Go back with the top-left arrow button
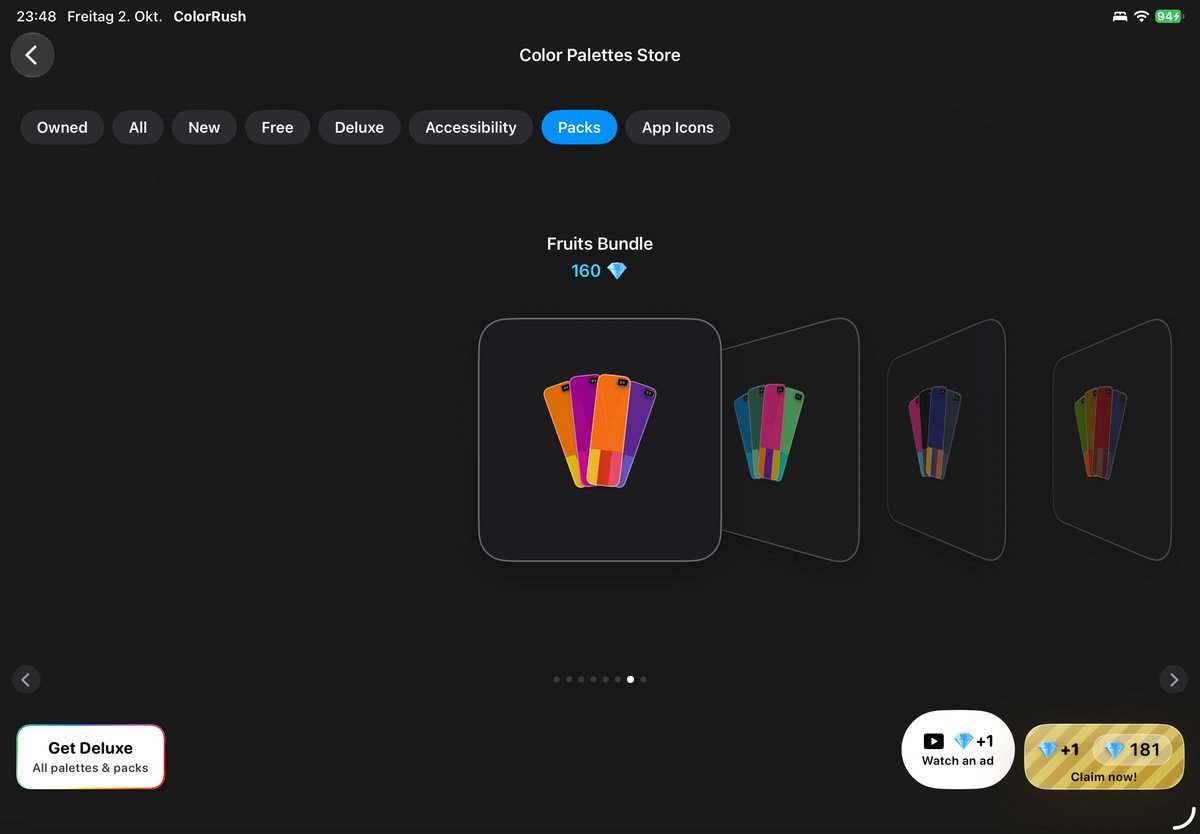 tap(32, 55)
